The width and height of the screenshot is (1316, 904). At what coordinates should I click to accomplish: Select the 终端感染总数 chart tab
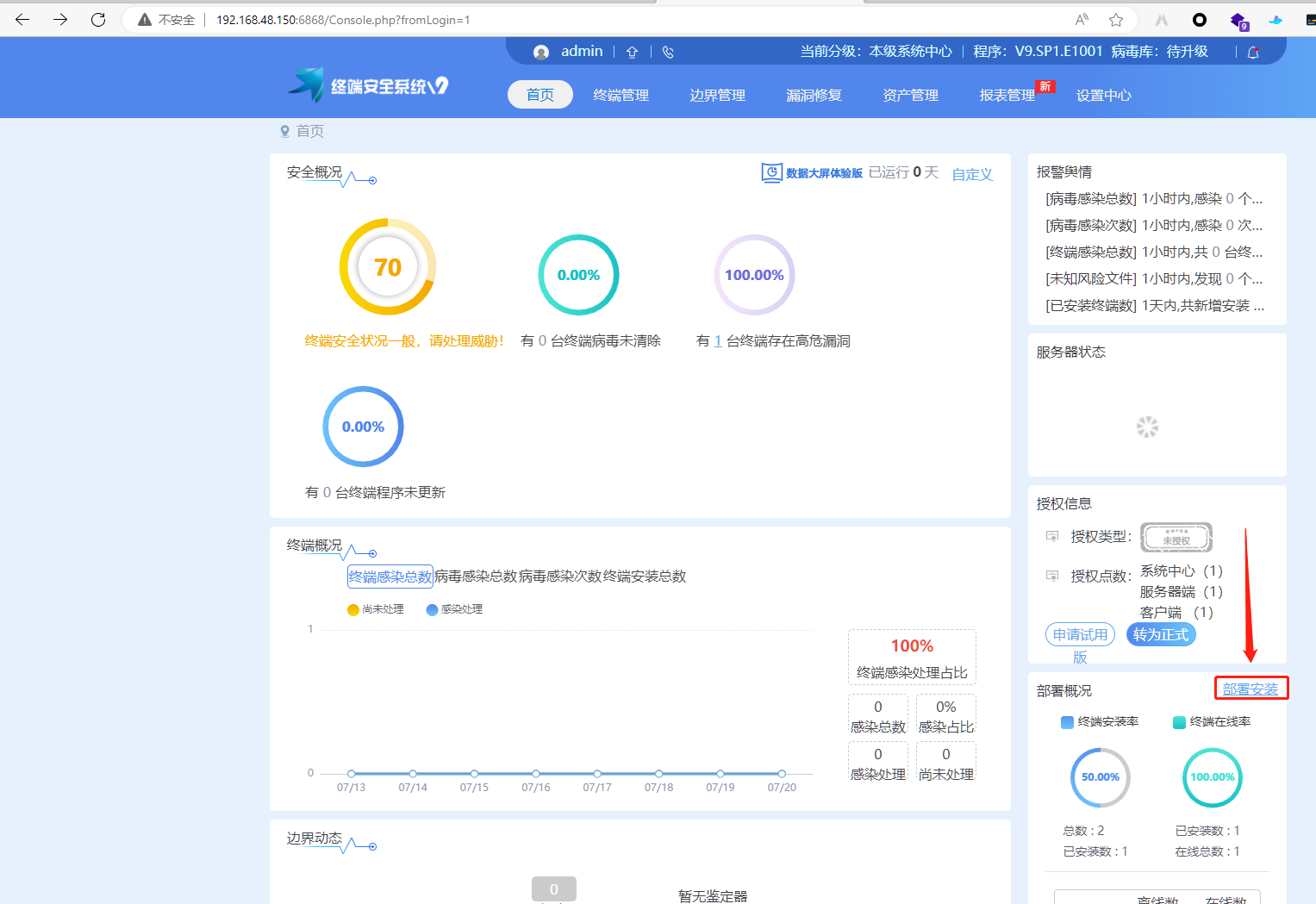pyautogui.click(x=390, y=577)
